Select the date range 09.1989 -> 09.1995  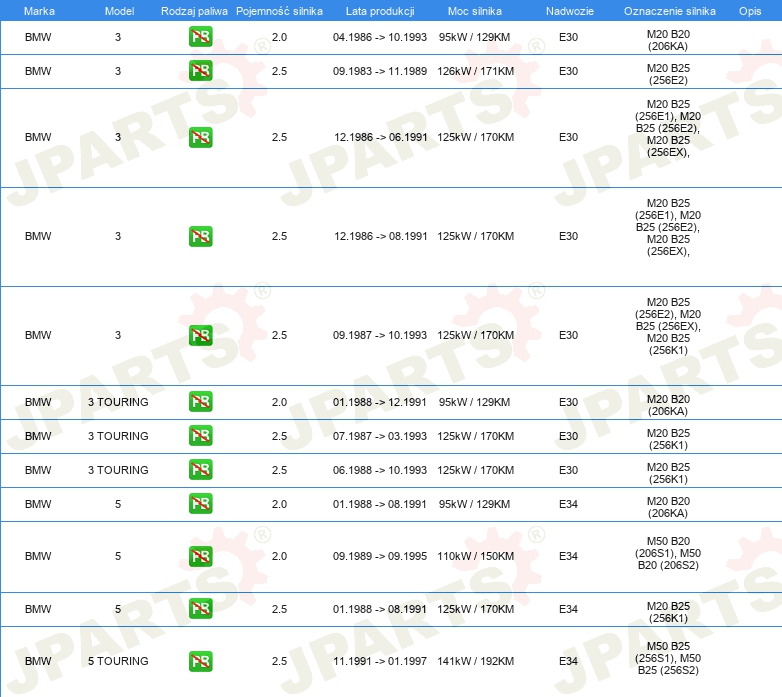(x=380, y=556)
